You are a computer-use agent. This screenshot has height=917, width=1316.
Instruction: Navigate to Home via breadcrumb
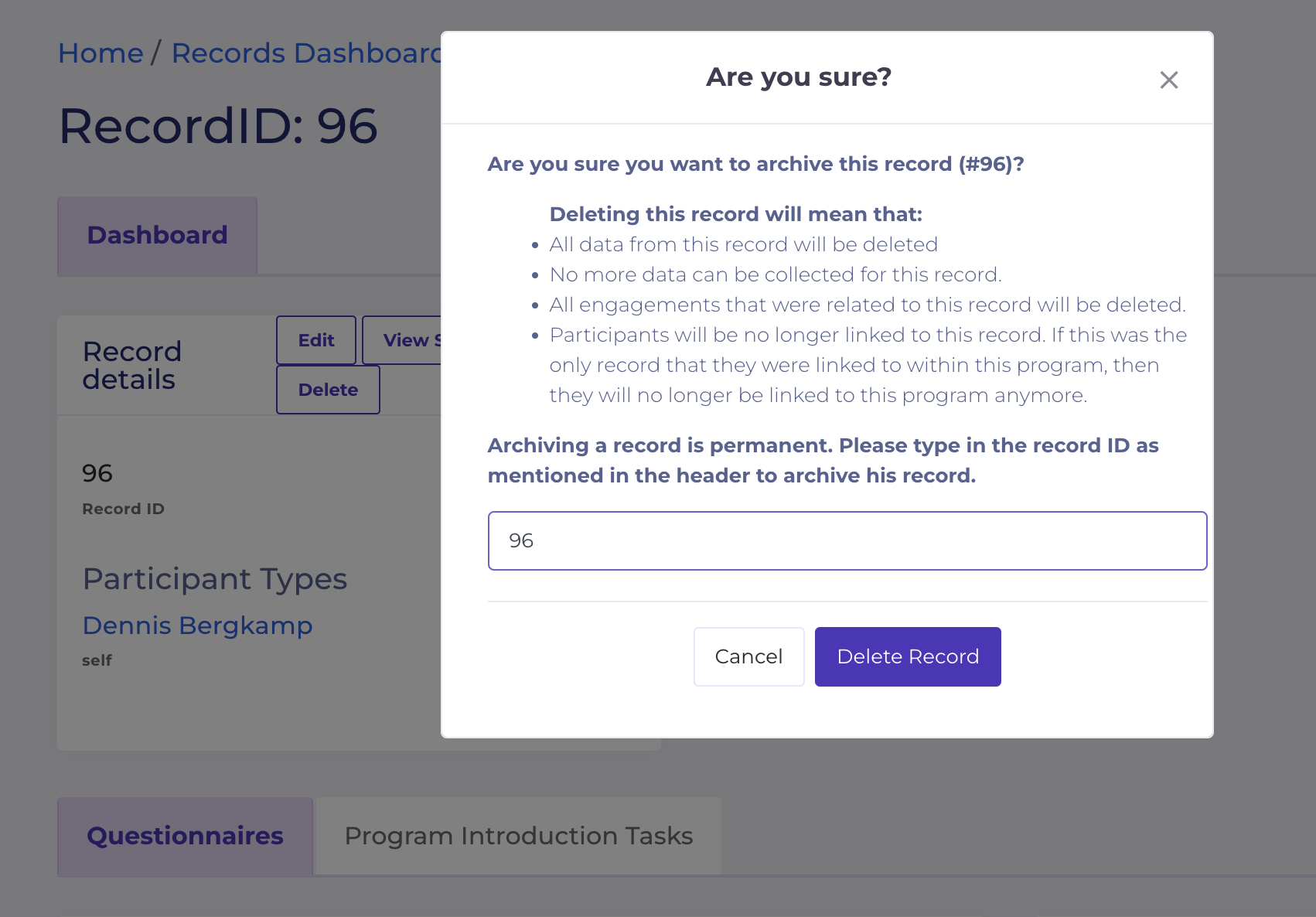(100, 53)
